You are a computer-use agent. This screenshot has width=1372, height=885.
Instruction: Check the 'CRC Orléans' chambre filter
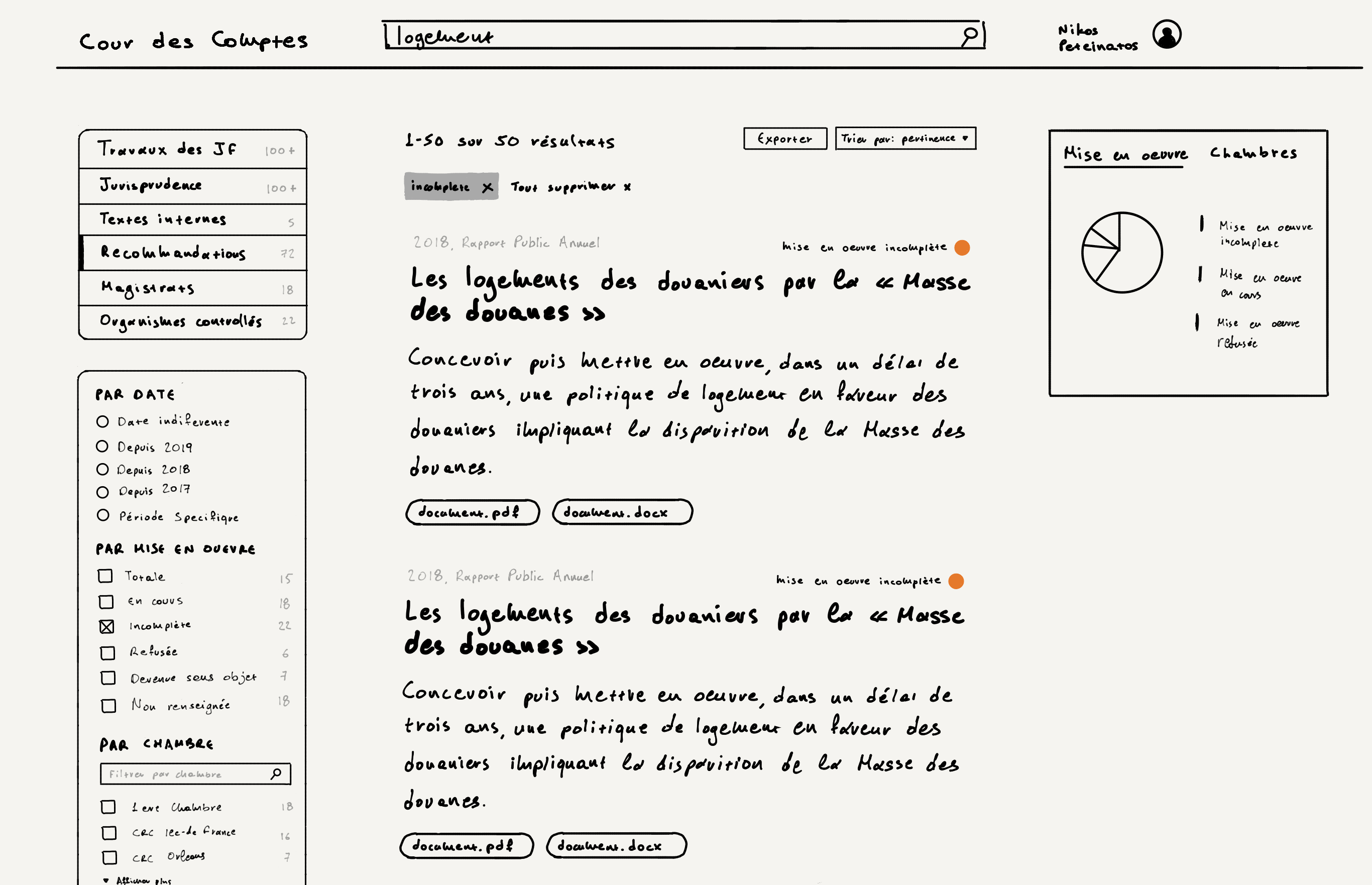coord(108,857)
